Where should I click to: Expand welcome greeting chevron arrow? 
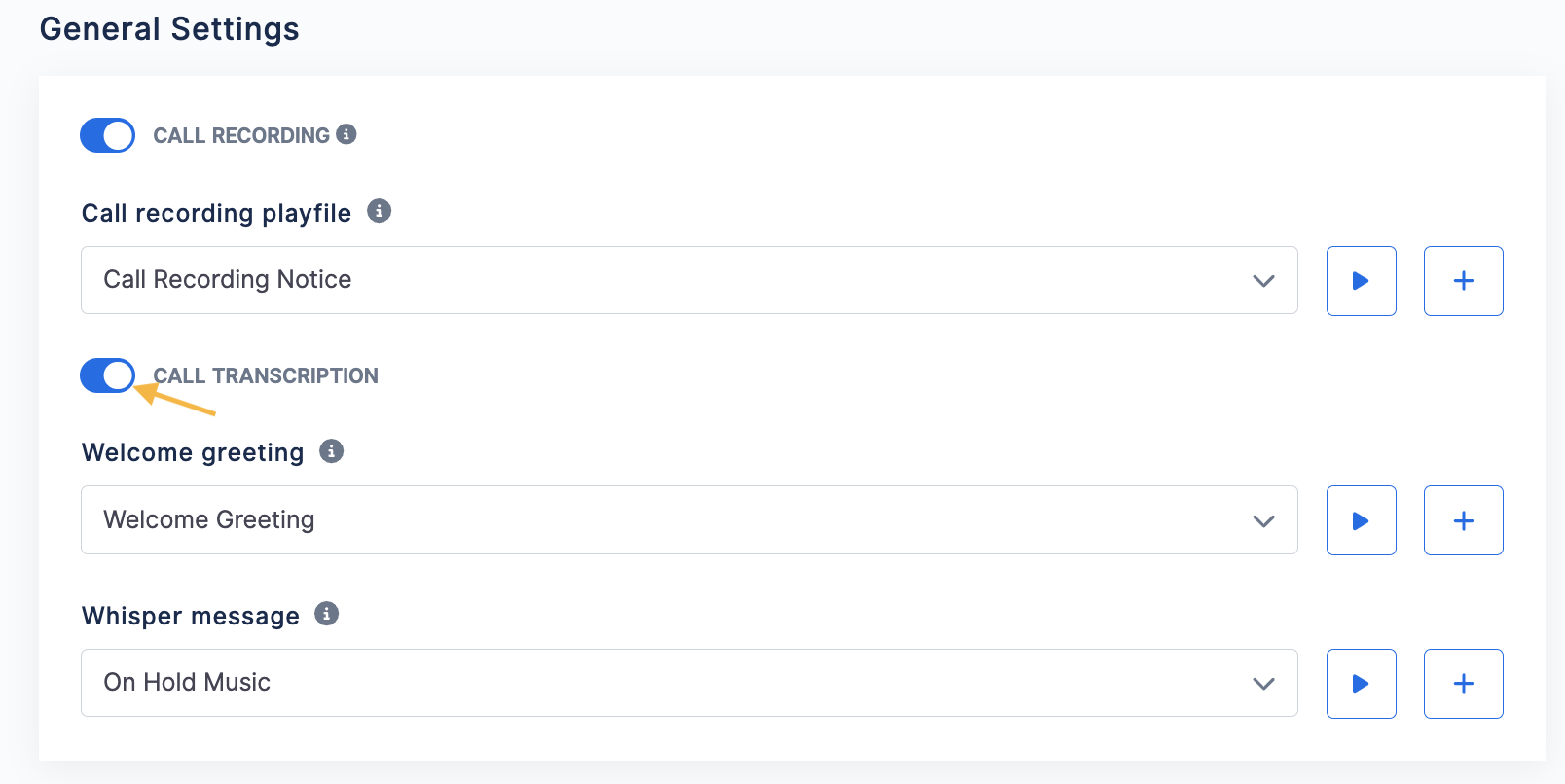(x=1263, y=521)
